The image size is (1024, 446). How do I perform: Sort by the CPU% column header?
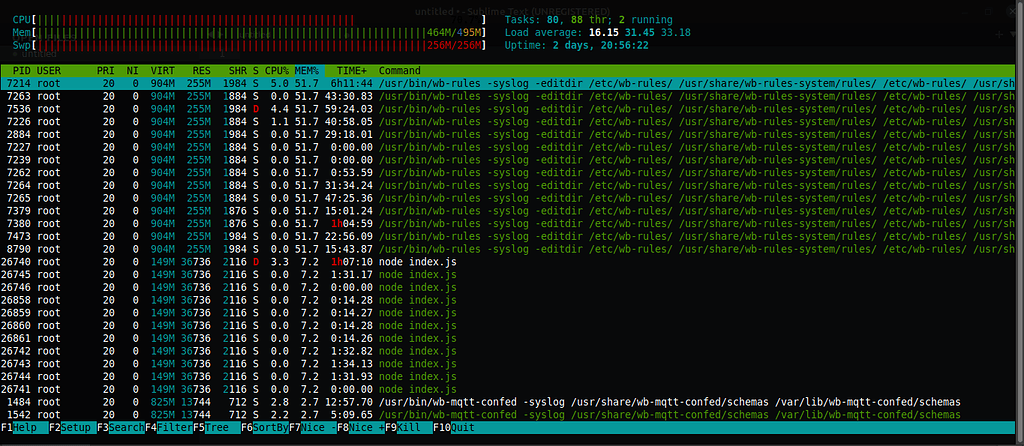(276, 71)
